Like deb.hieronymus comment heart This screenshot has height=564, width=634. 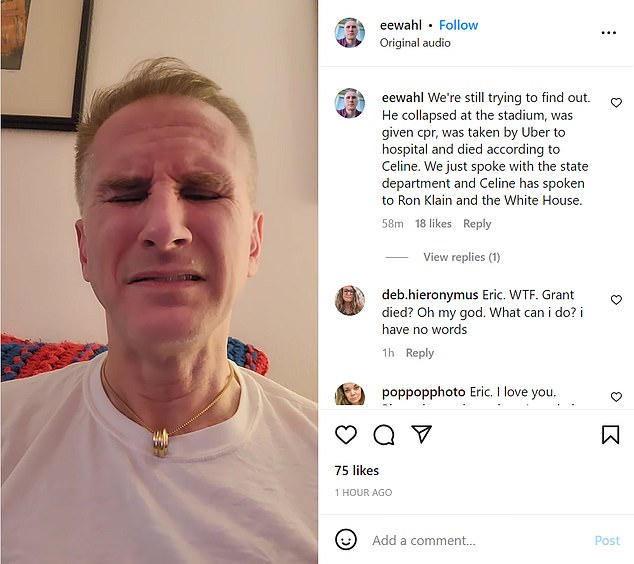[x=616, y=300]
